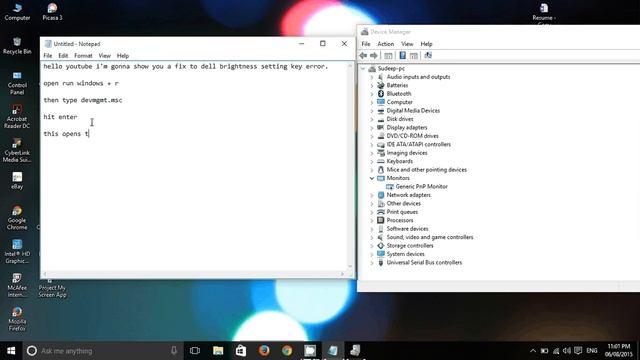Switch to Device Manager taskbar button
The width and height of the screenshot is (640, 360).
(356, 351)
